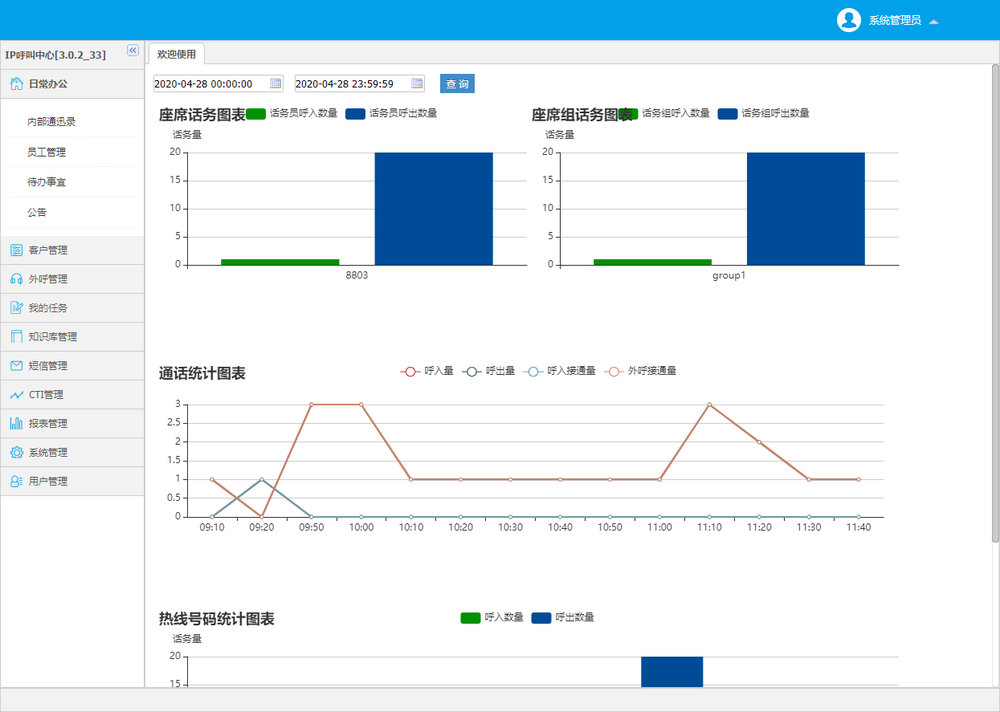
Task: Switch to the 欢迎使用 tab
Action: click(x=177, y=54)
